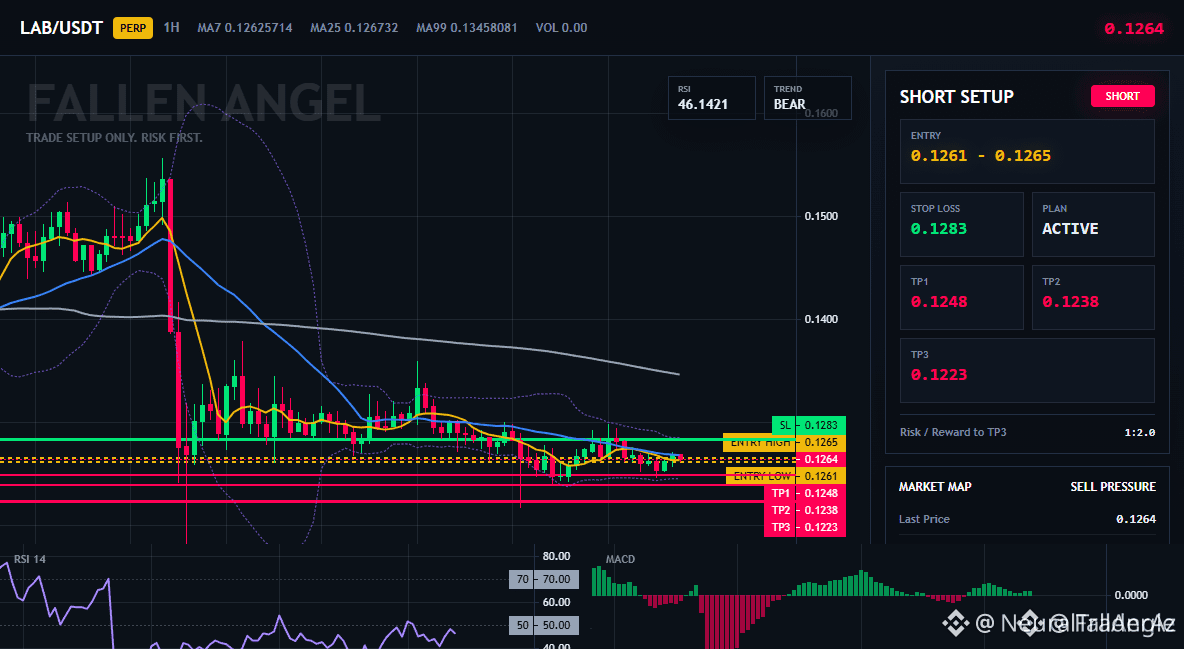
Task: Click the TP3 0.1223 card
Action: tap(1027, 370)
